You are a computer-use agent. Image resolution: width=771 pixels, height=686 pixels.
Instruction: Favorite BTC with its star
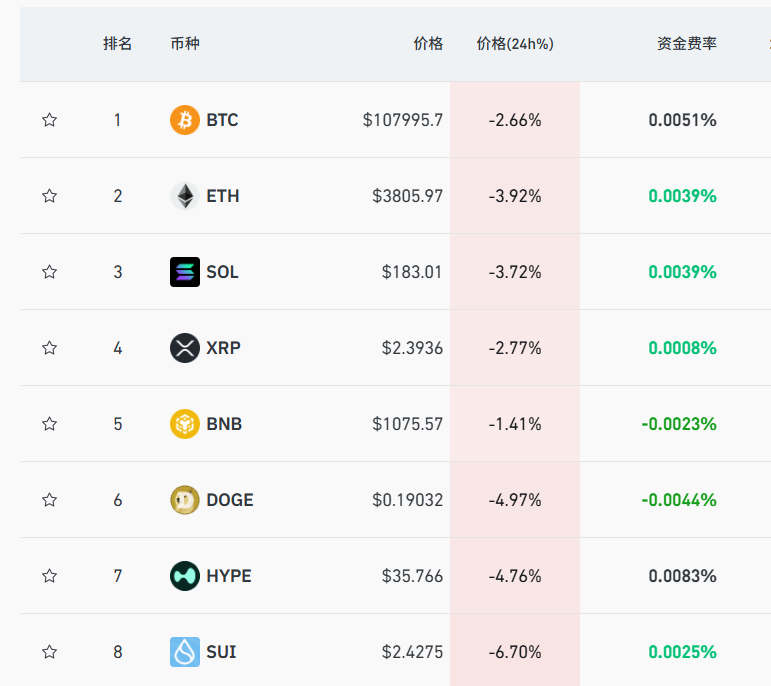pyautogui.click(x=49, y=120)
